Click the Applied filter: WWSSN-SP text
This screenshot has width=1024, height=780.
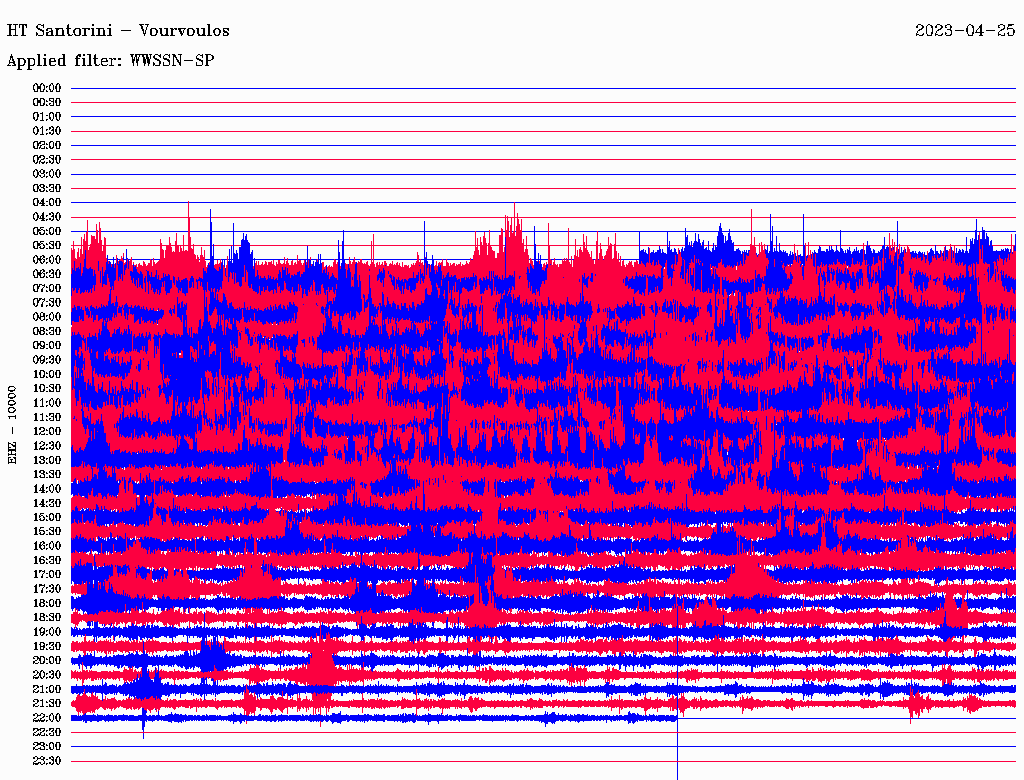(x=110, y=60)
